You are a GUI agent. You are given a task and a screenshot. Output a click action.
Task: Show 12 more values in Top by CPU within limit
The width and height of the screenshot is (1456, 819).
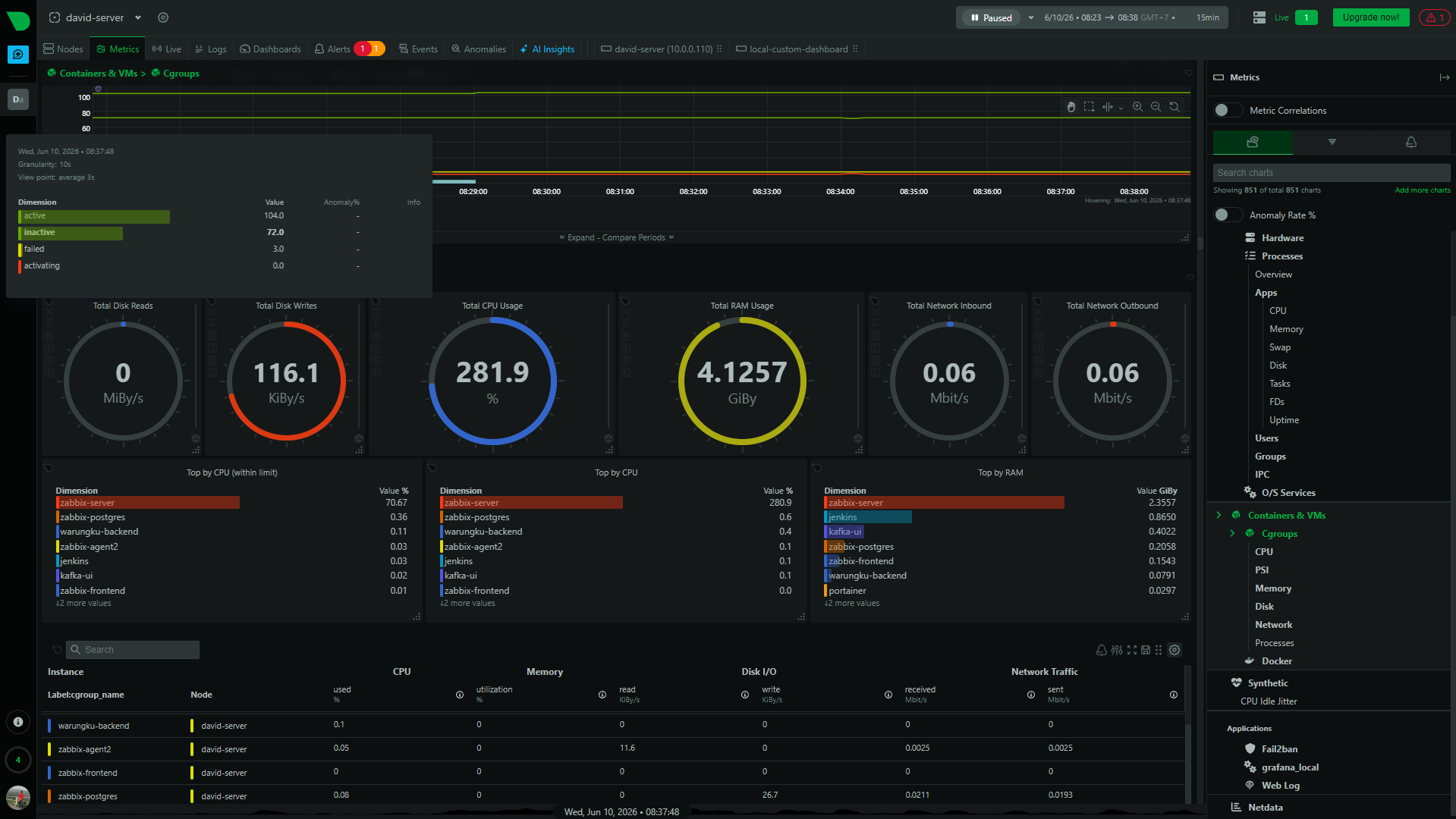(x=83, y=604)
